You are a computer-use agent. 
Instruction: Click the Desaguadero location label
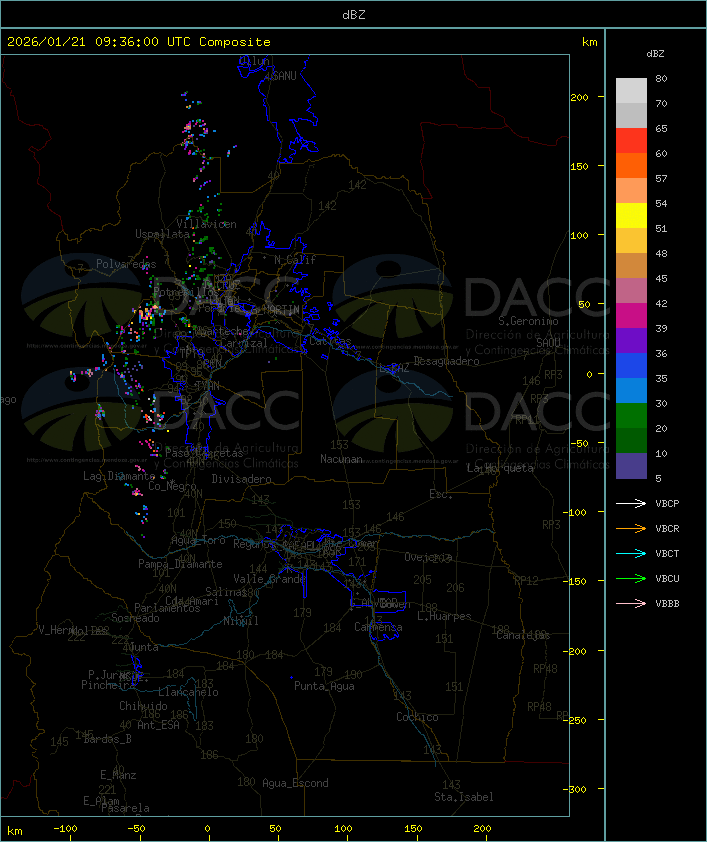[446, 361]
